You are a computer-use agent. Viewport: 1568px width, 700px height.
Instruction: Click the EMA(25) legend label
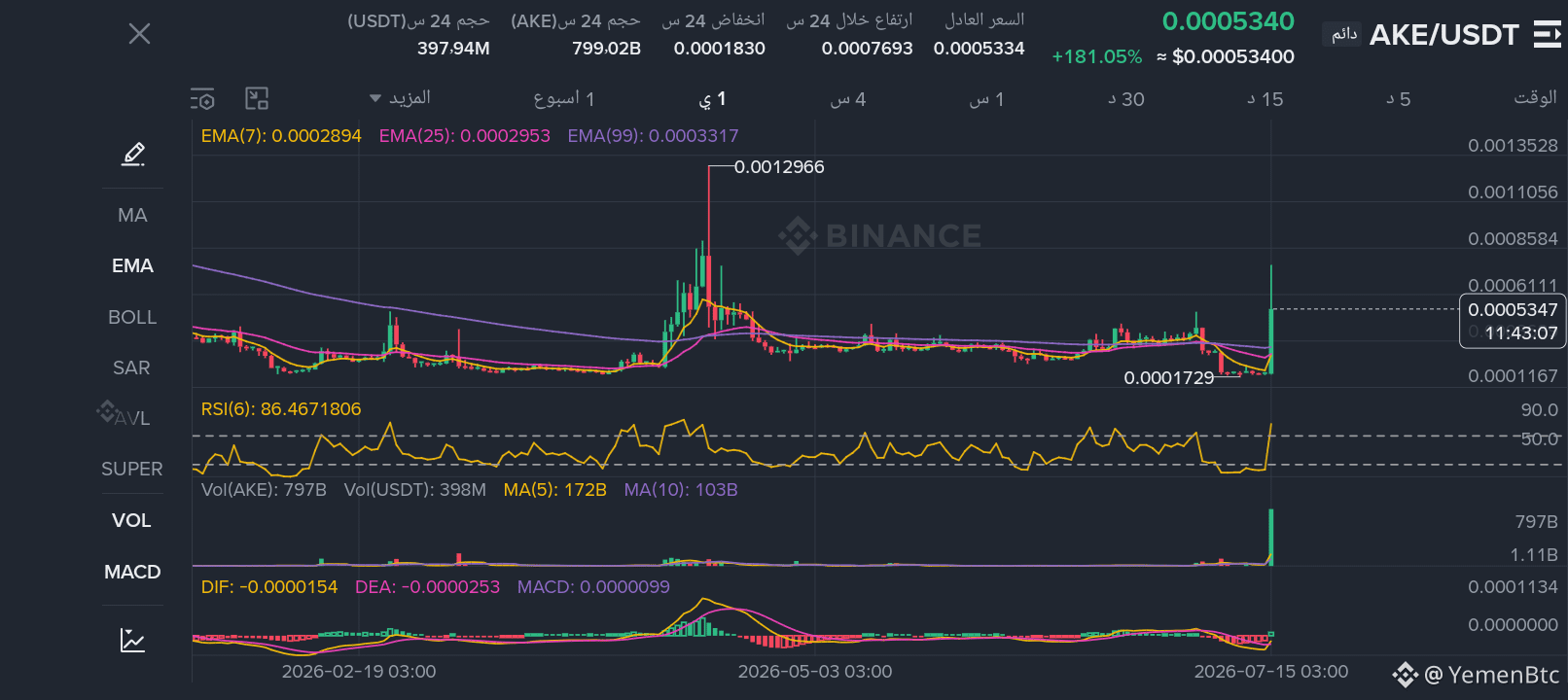point(465,136)
